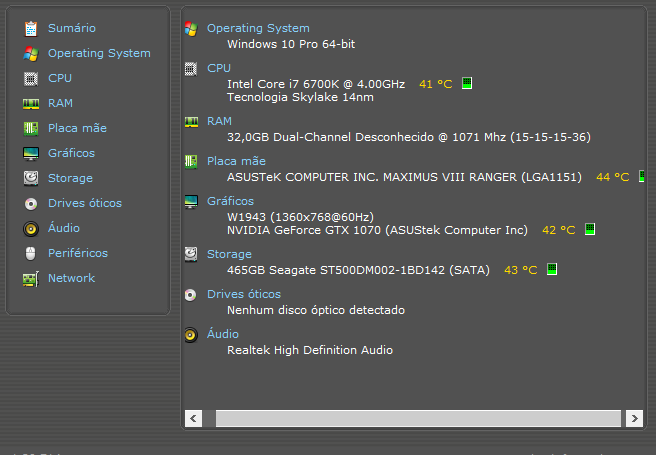
Task: Click the Drives óticos heading link in summary
Action: click(244, 294)
